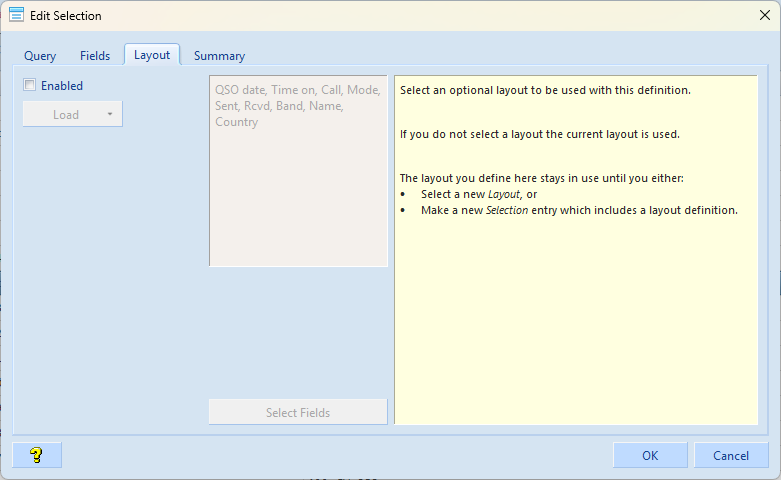Click the Enabled checkbox label text
This screenshot has height=480, width=781.
pyautogui.click(x=62, y=86)
